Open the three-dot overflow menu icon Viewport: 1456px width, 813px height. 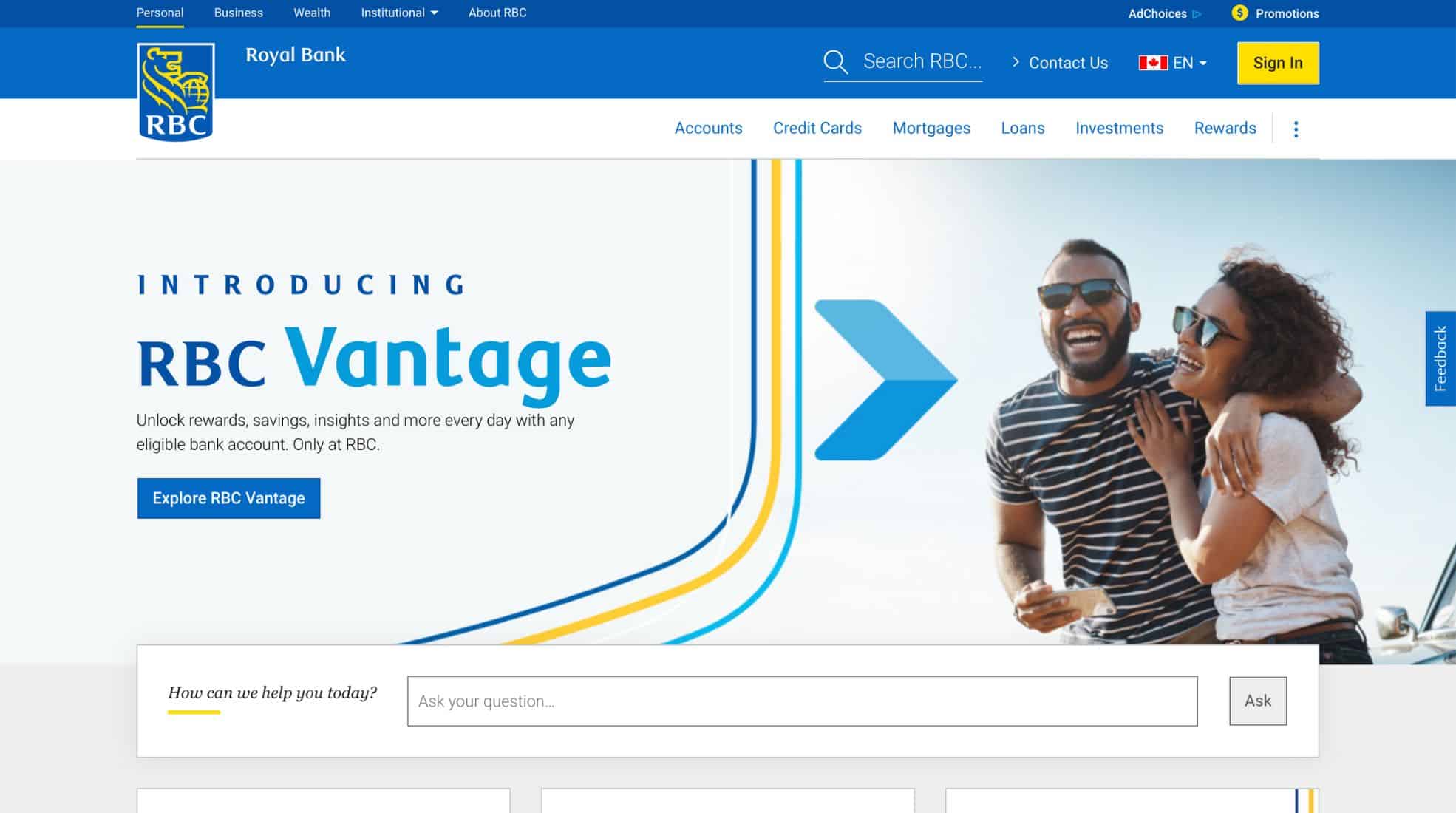(x=1296, y=129)
